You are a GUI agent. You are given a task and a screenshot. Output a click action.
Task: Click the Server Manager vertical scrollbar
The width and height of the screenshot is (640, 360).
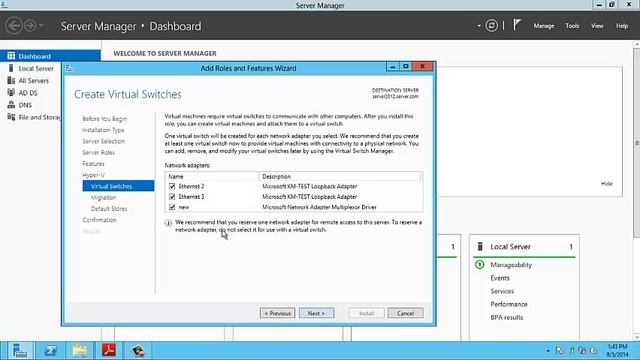(636, 143)
